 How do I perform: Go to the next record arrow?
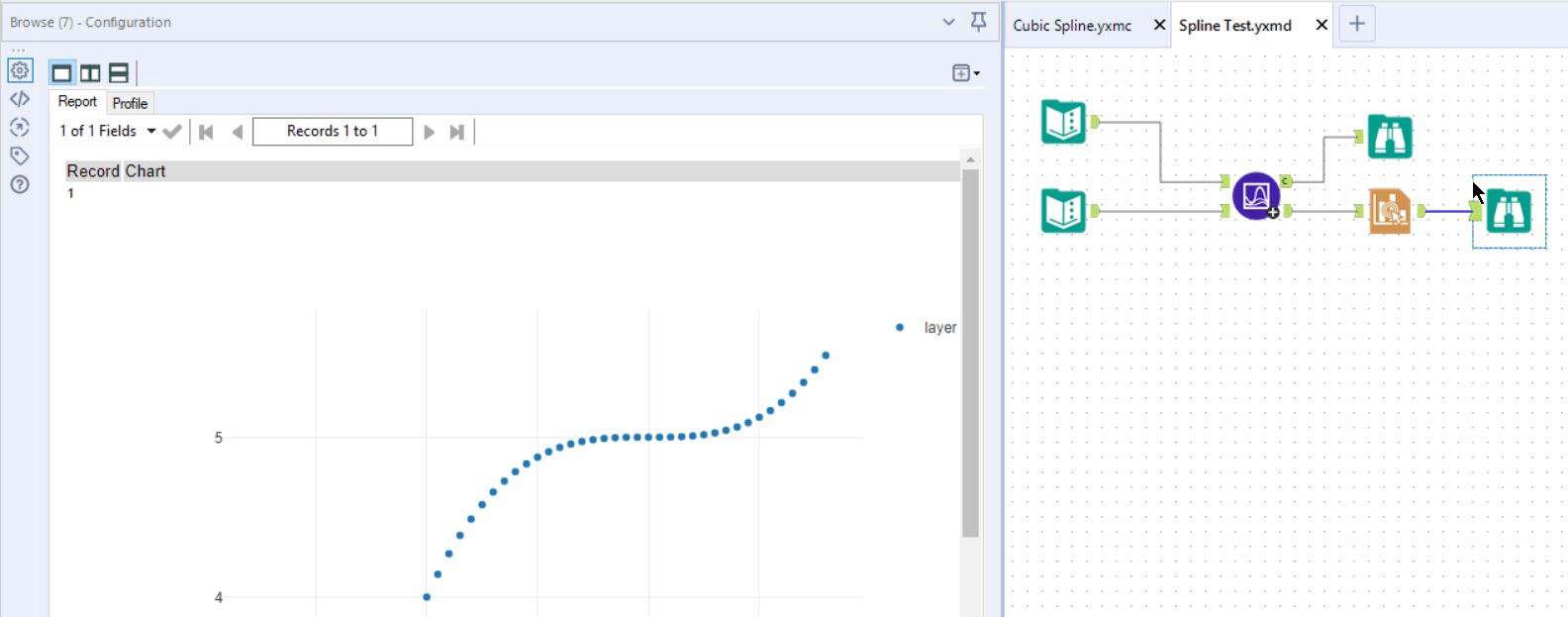click(x=429, y=132)
